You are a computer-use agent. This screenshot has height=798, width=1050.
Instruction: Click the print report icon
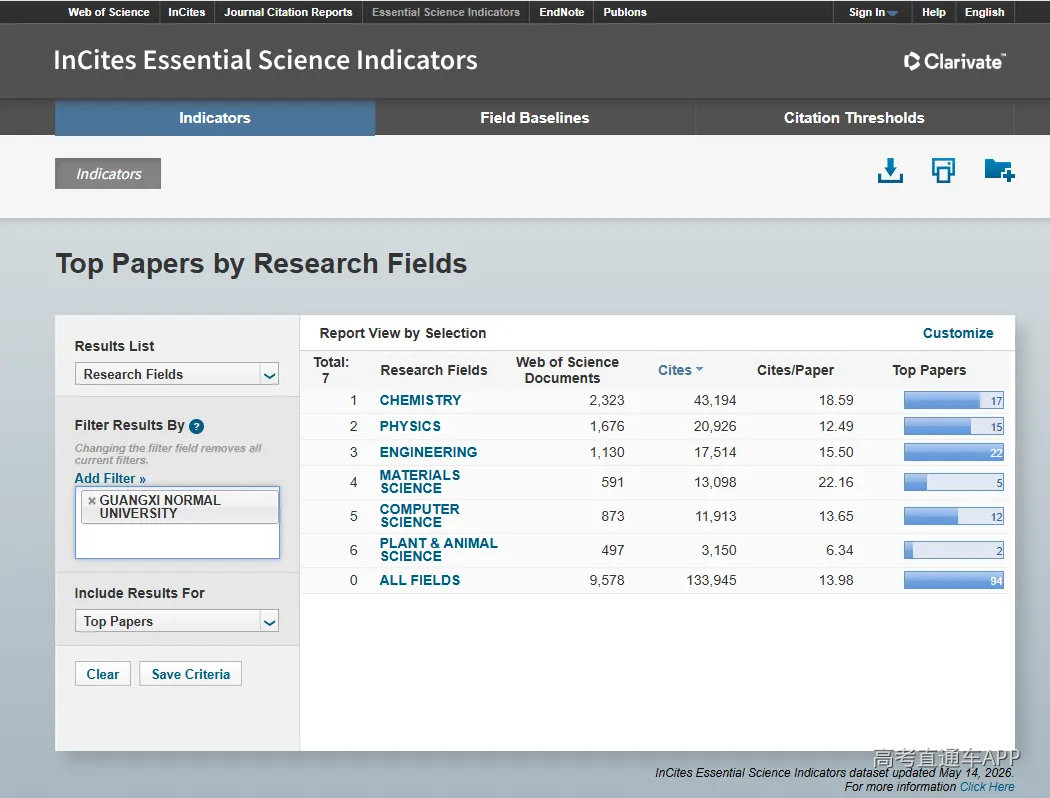click(944, 170)
